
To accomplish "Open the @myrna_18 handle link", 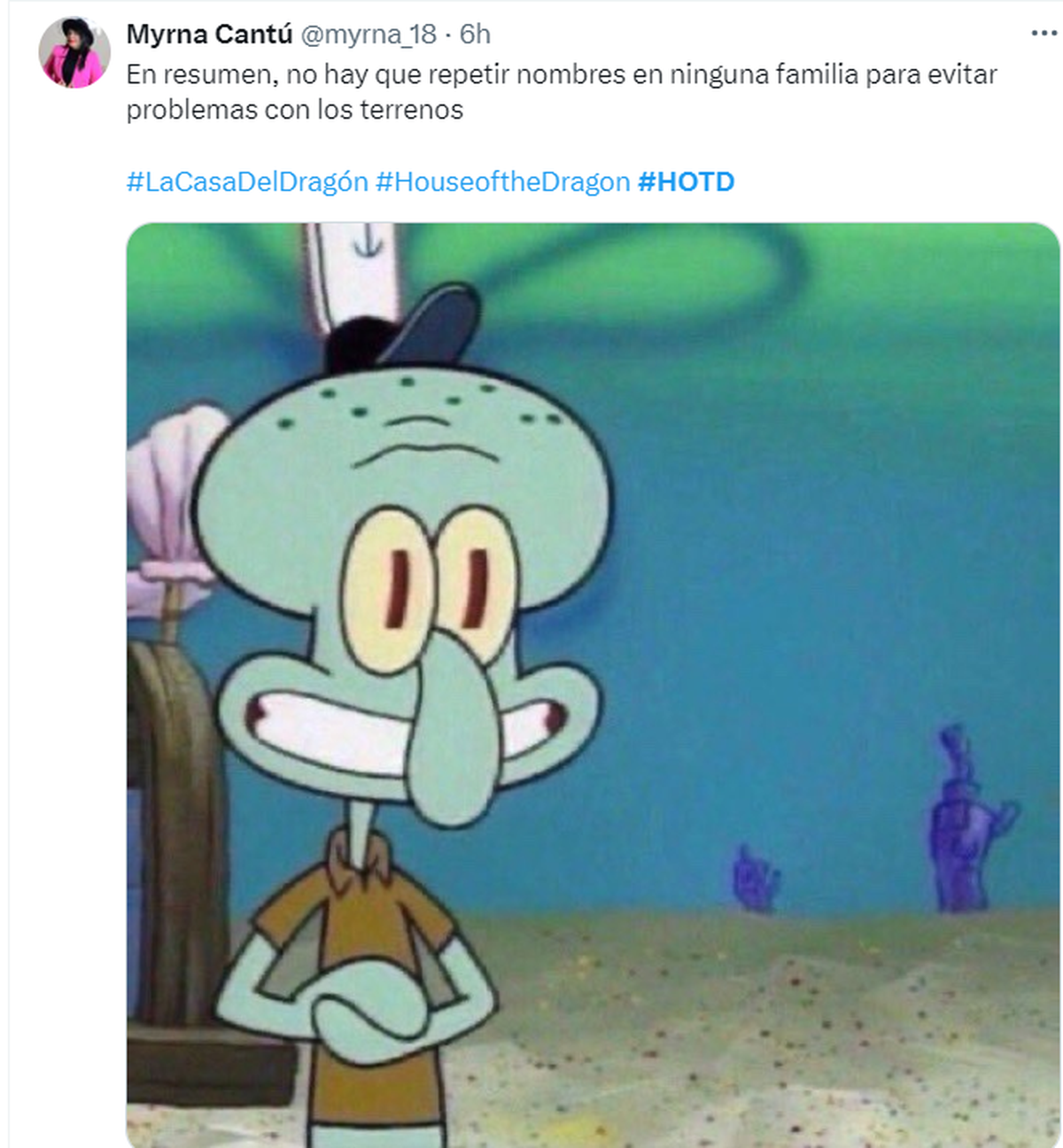I will 369,34.
